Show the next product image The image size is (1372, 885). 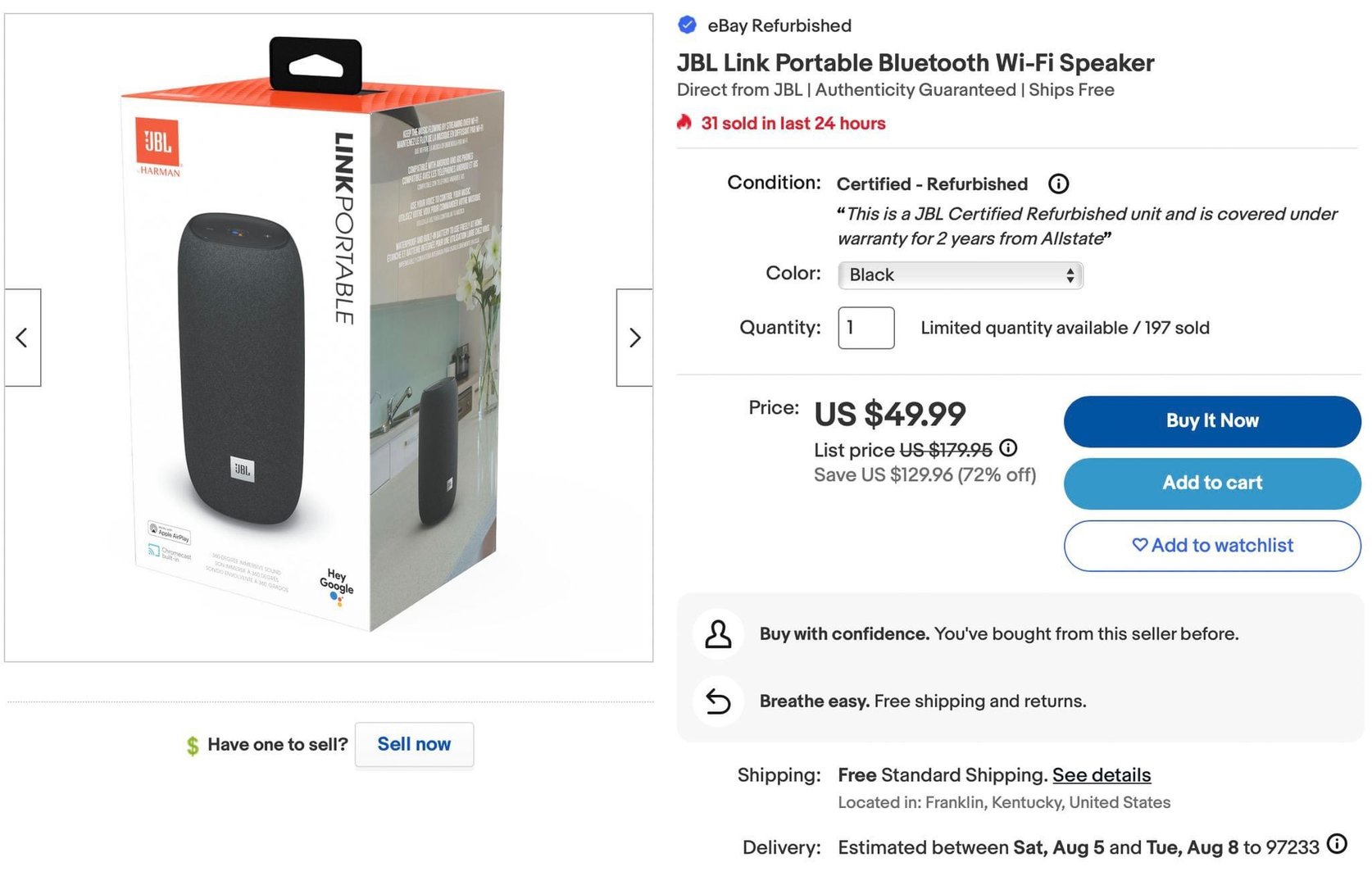coord(634,338)
